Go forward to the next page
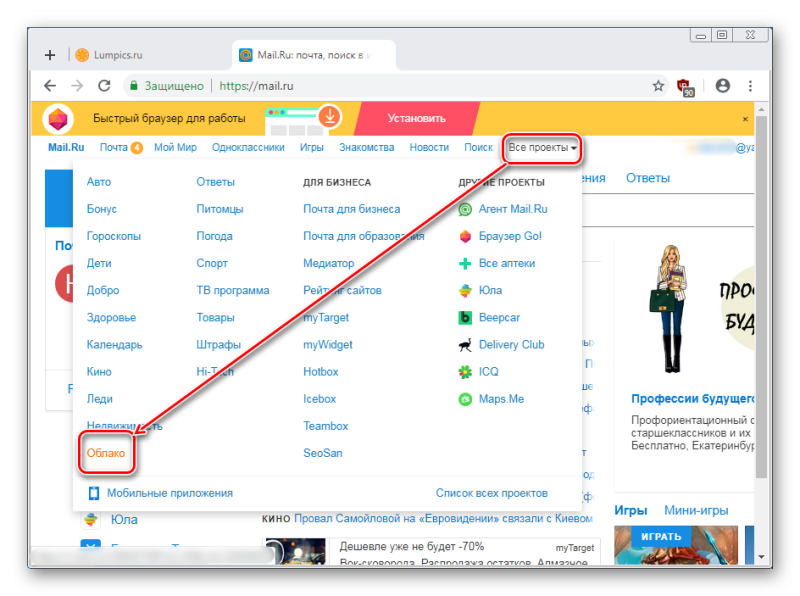The width and height of the screenshot is (800, 596). tap(77, 86)
